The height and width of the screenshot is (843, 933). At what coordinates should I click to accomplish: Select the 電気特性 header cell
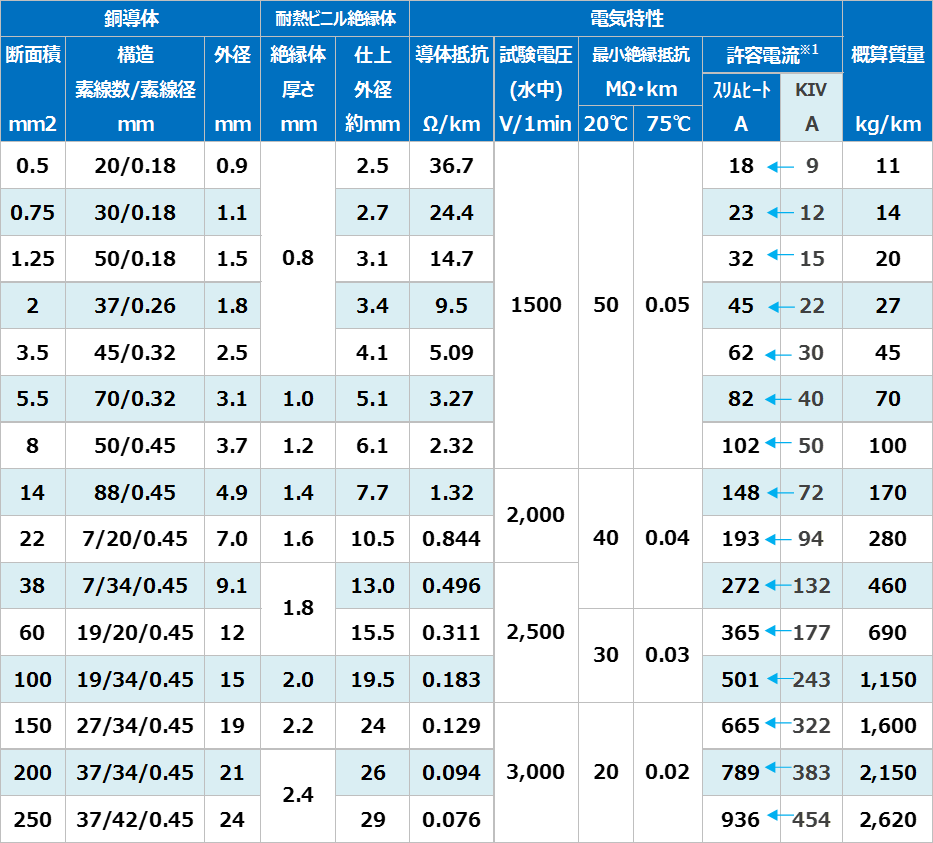click(x=626, y=19)
